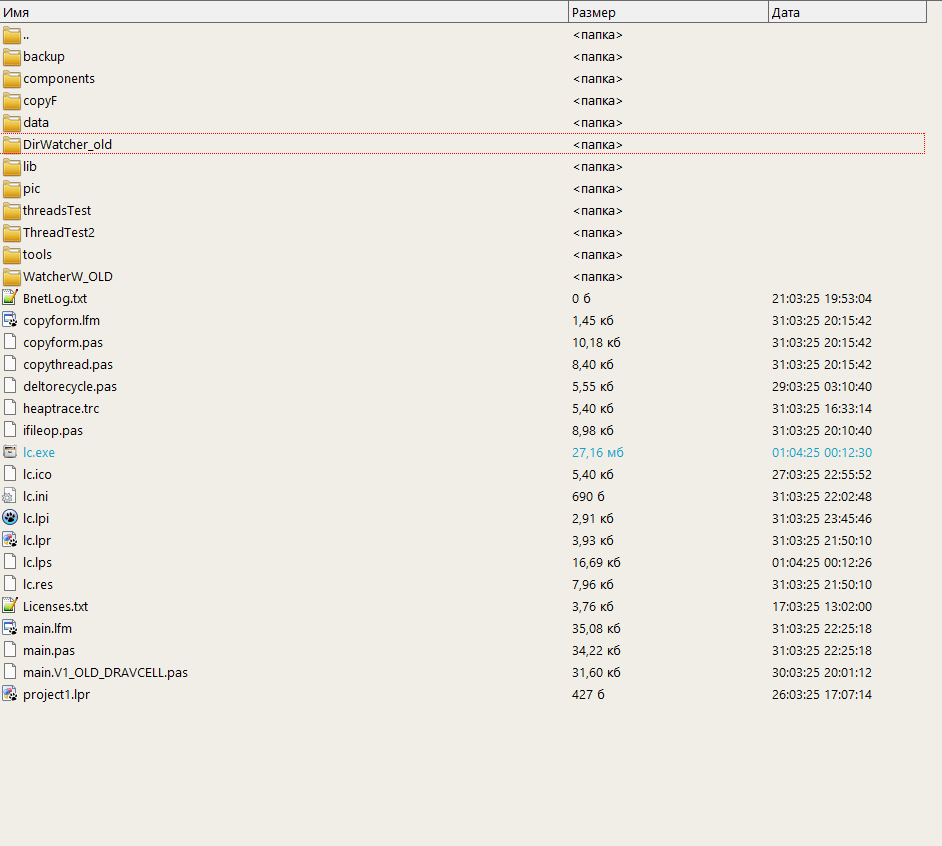Click the Licenses.txt text file icon

pos(11,606)
